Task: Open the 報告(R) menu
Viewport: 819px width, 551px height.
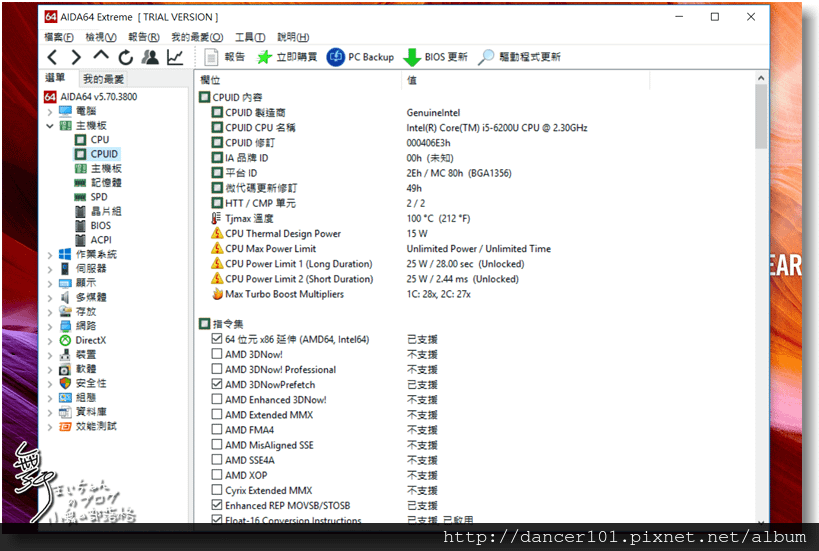Action: pyautogui.click(x=144, y=37)
